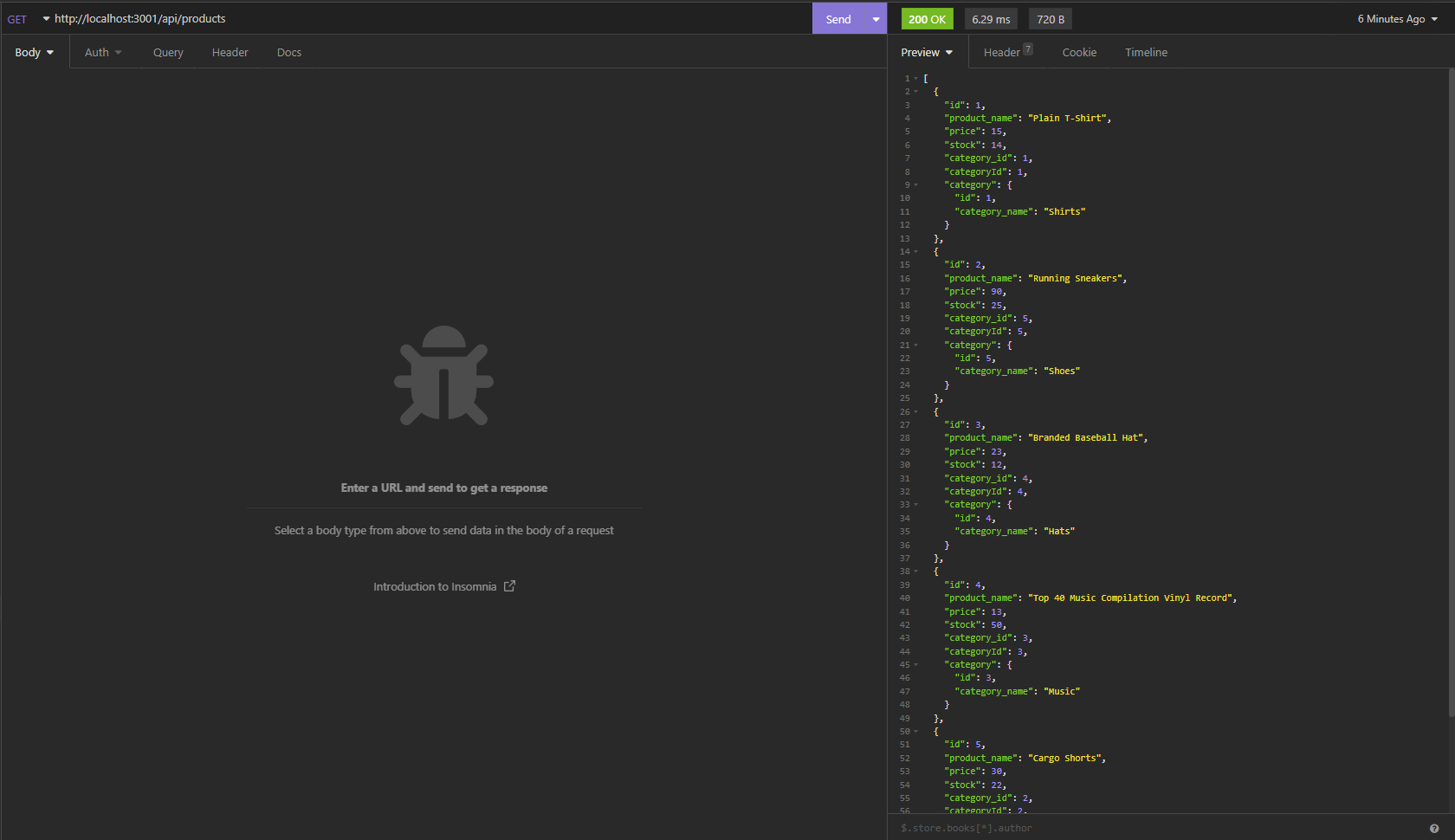This screenshot has width=1455, height=840.
Task: Open the 6 Minutes Ago history dropdown
Action: [x=1397, y=19]
